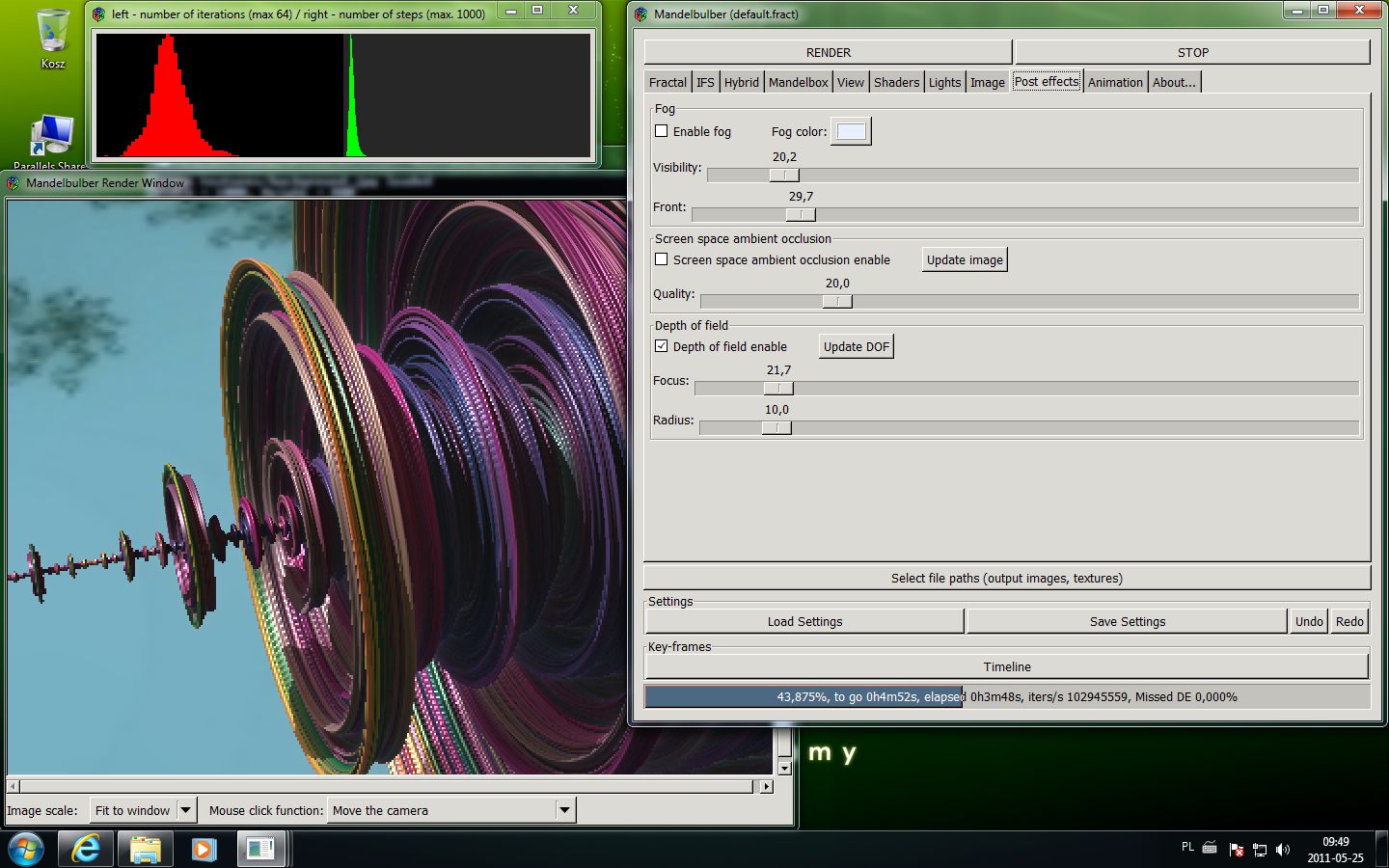Switch to the Shaders tab
Viewport: 1389px width, 868px height.
(896, 82)
